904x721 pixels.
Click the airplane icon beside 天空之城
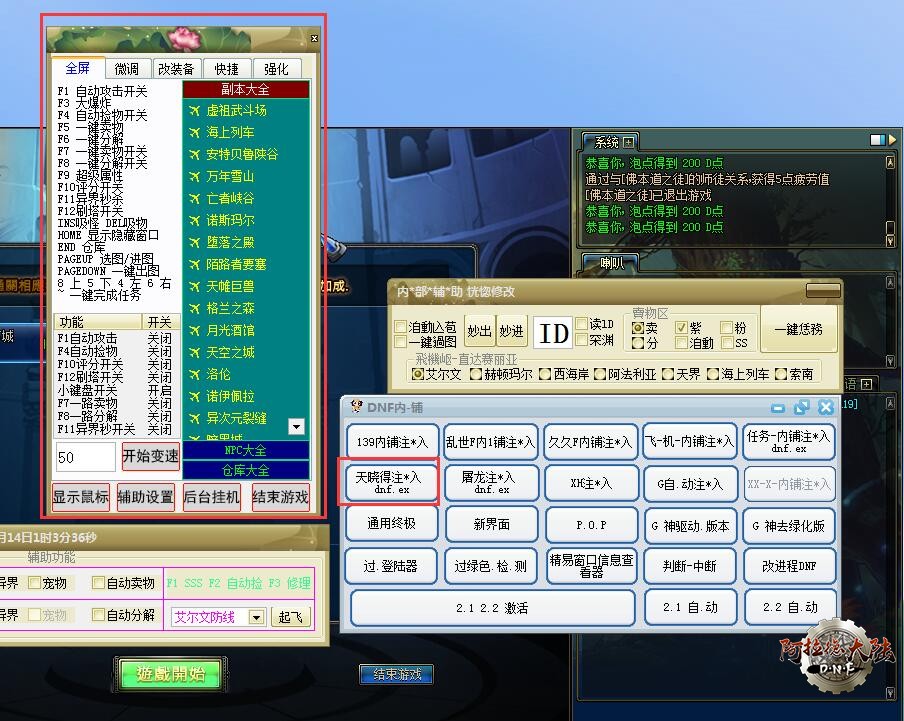coord(194,353)
